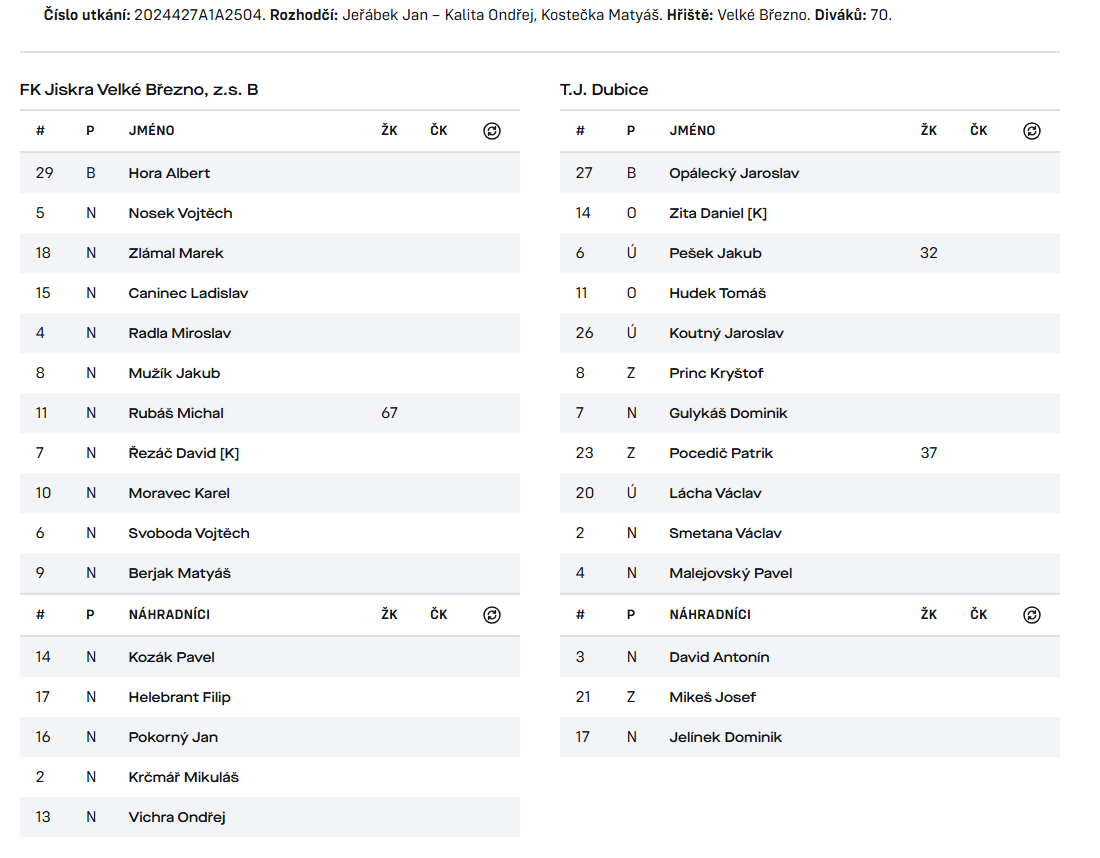Click substitution icon in Jiskra starters header

491,131
